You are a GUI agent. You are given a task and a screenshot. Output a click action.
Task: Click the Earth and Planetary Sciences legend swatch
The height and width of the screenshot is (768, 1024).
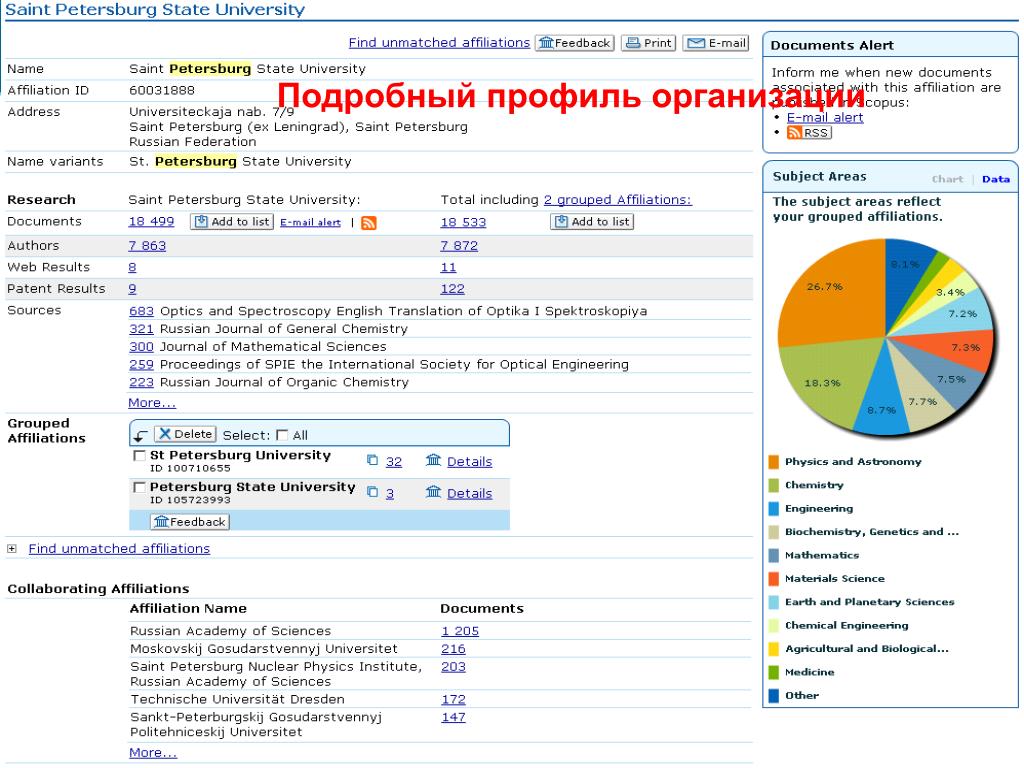pos(774,603)
